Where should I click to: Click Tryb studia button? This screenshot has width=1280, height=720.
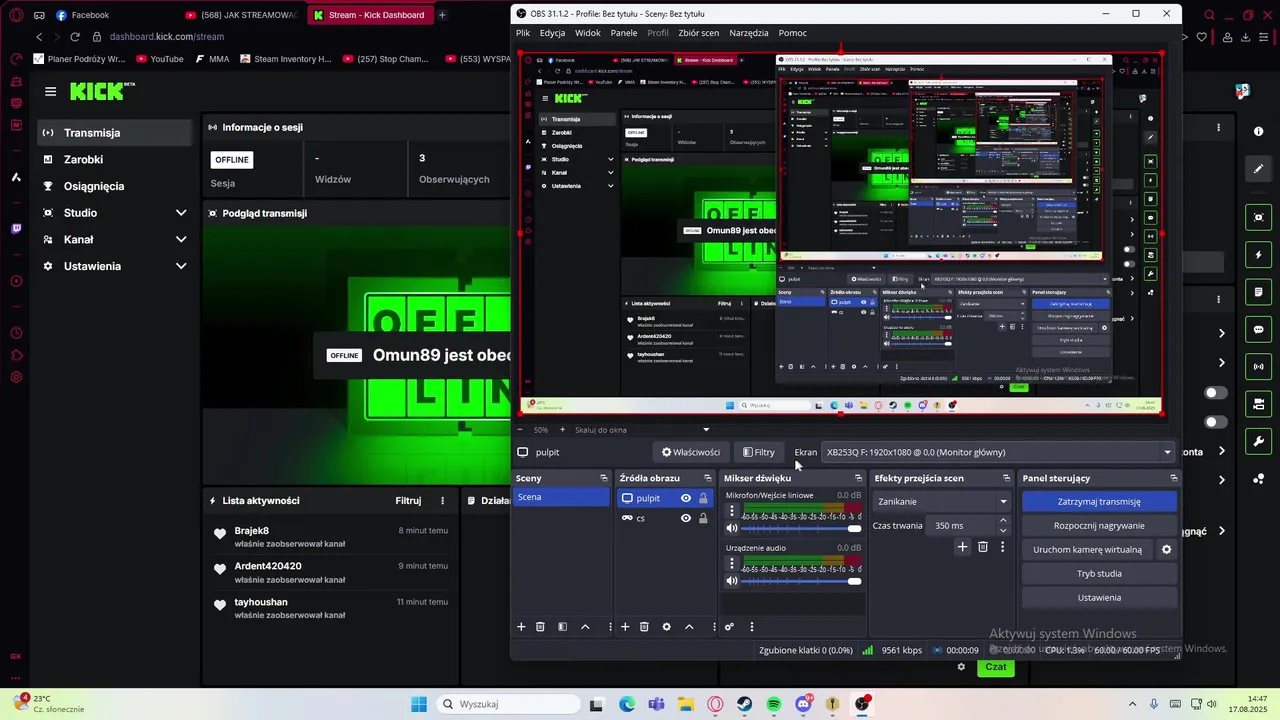click(x=1099, y=574)
